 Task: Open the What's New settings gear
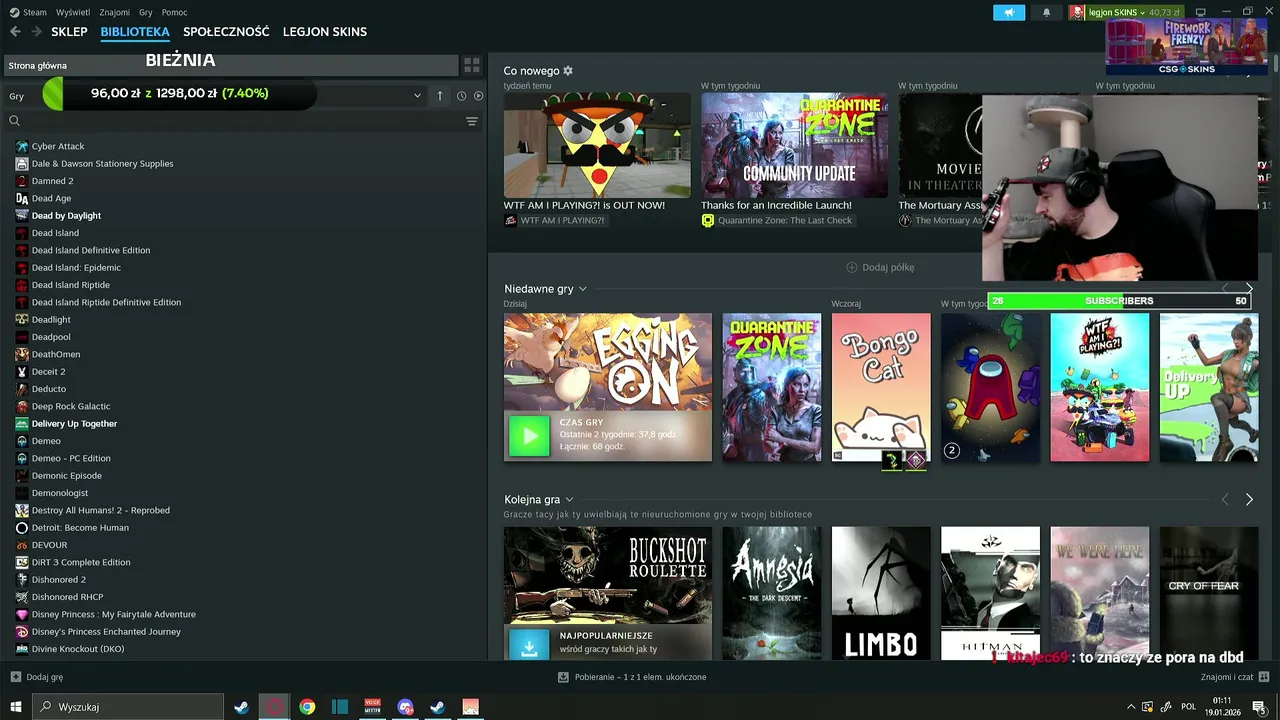pyautogui.click(x=568, y=71)
